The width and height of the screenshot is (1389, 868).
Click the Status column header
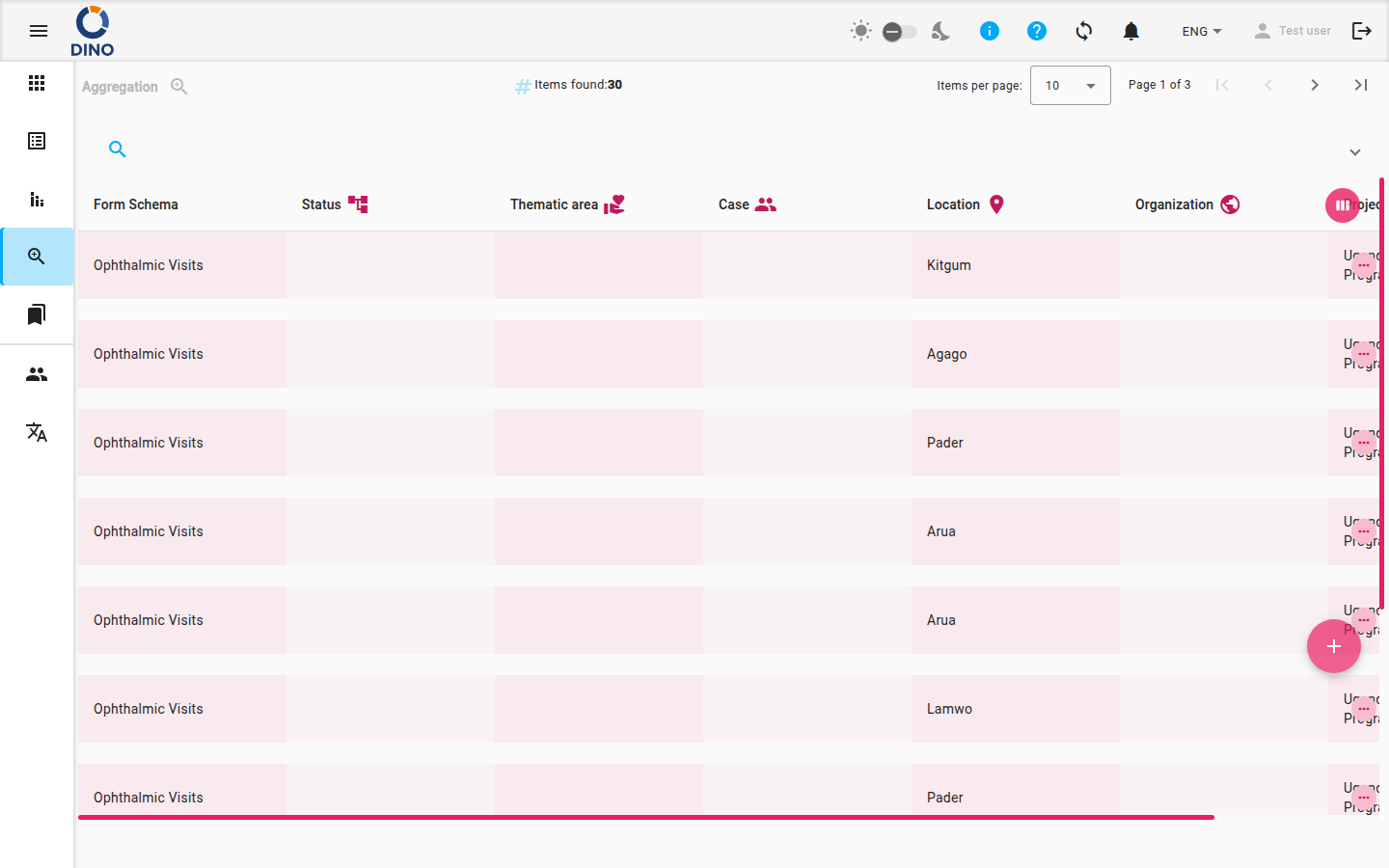coord(321,204)
